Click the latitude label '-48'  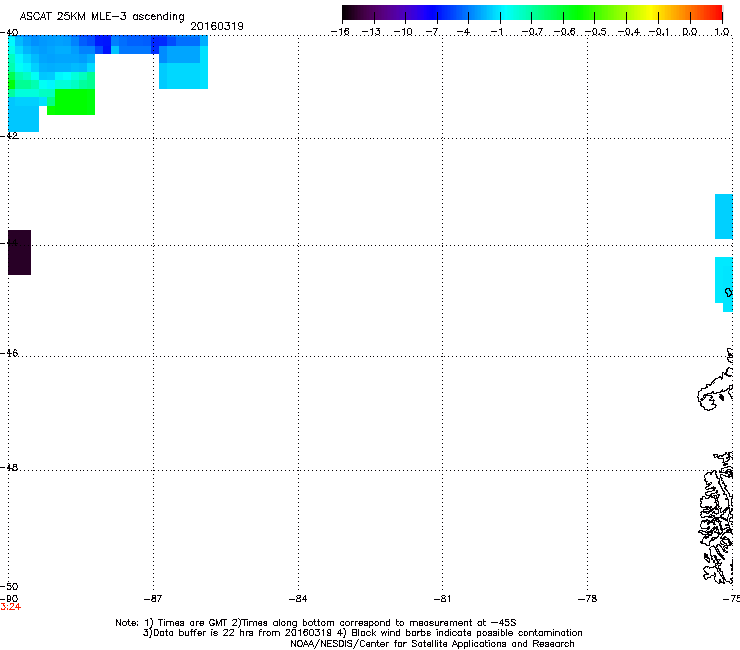[9, 467]
